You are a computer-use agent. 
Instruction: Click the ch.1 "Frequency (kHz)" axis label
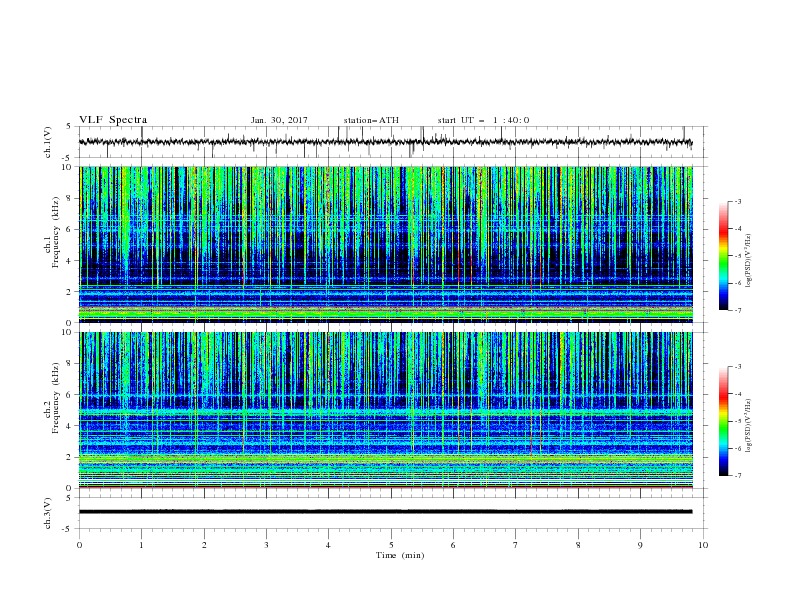pyautogui.click(x=56, y=230)
